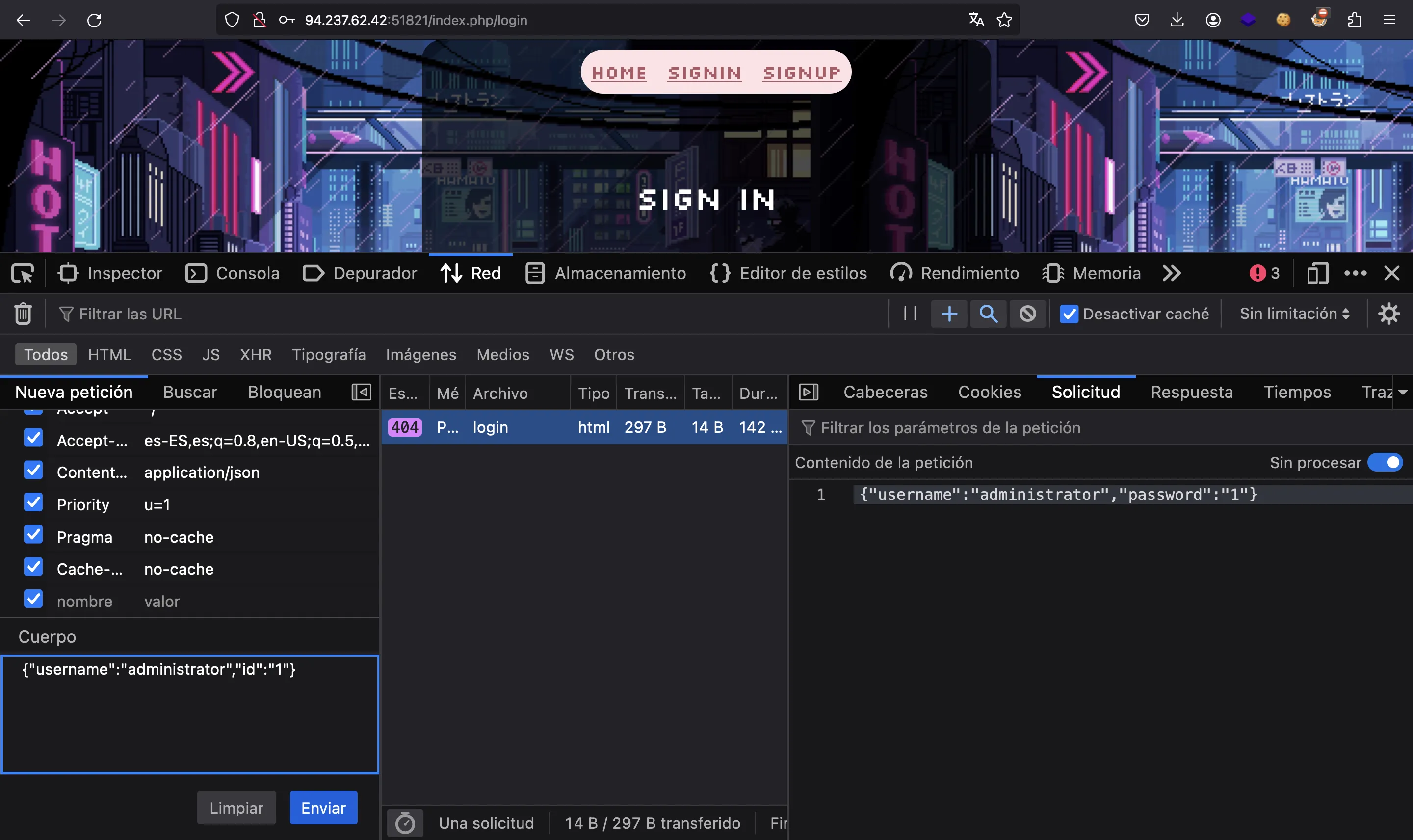Open the Sin limitación throttling dropdown
The image size is (1413, 840).
click(x=1294, y=314)
